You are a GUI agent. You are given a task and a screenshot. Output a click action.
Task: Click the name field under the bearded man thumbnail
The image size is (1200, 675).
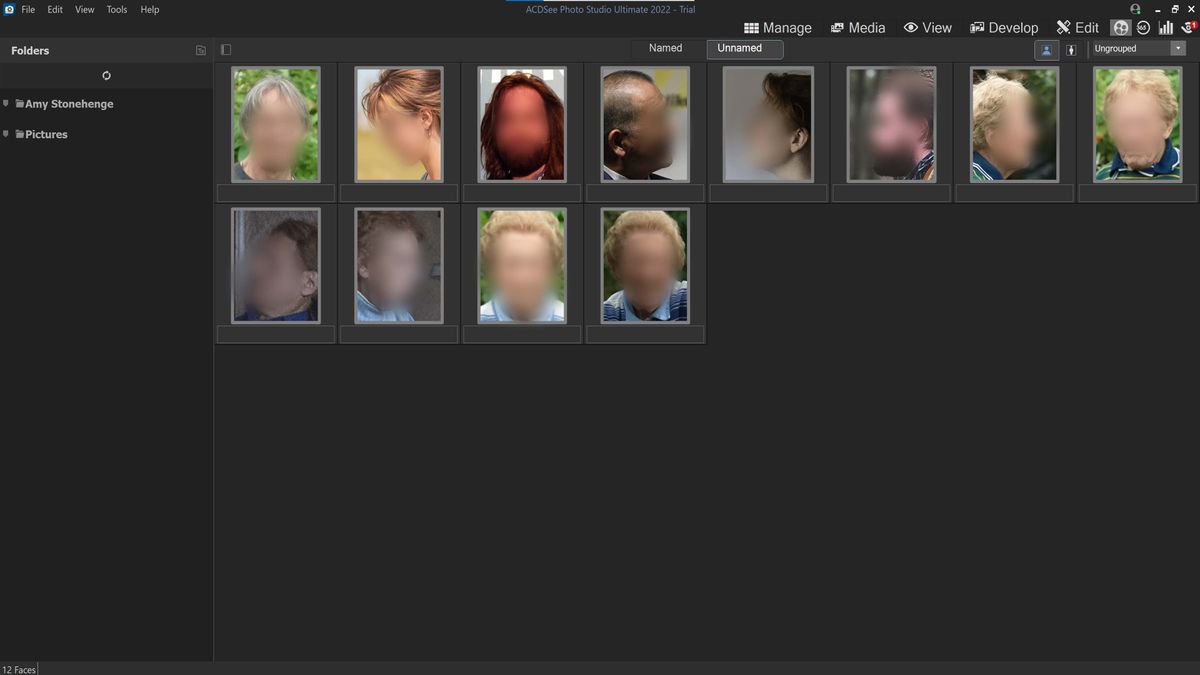pos(891,193)
